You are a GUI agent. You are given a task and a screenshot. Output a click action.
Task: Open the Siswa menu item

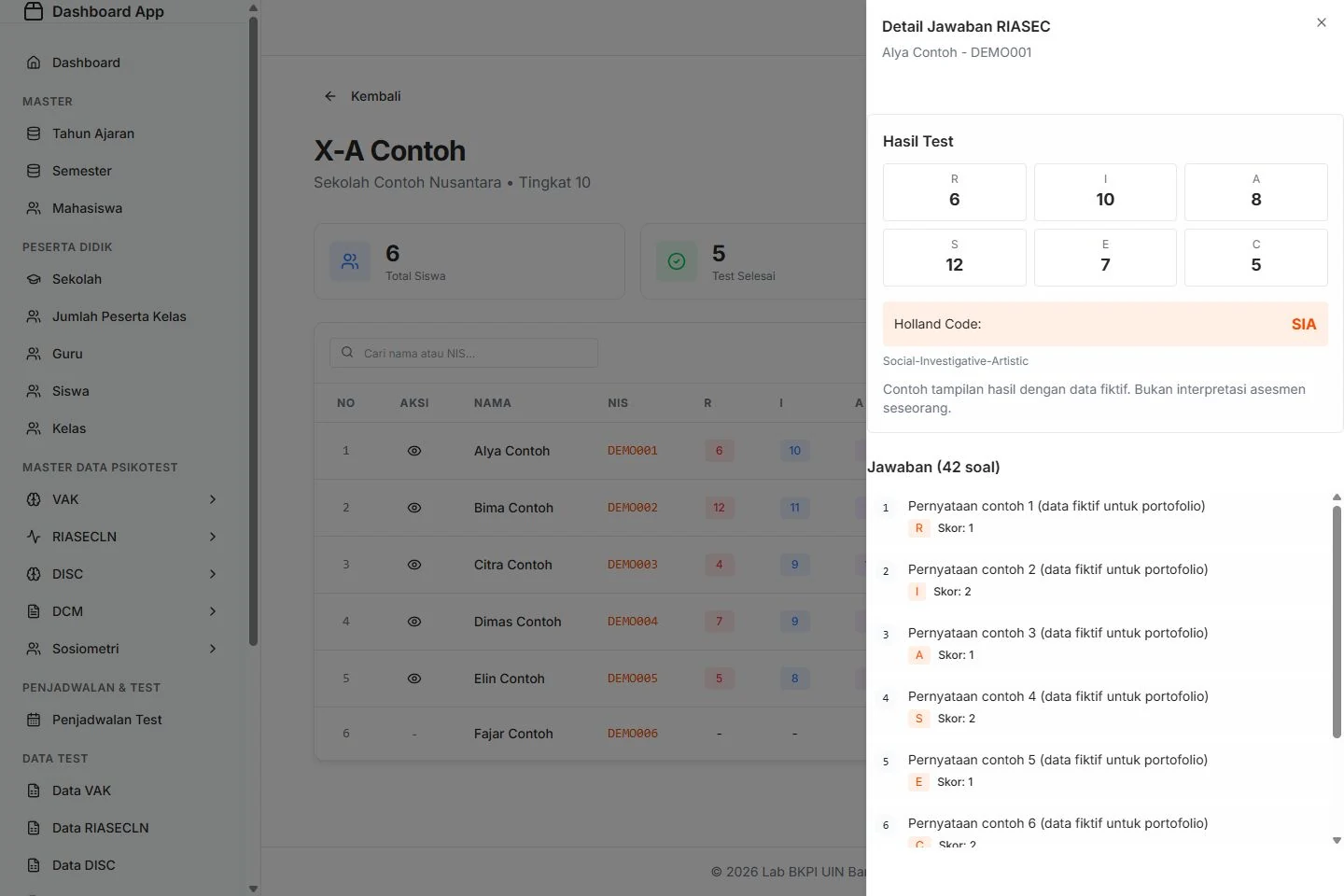pos(122,391)
